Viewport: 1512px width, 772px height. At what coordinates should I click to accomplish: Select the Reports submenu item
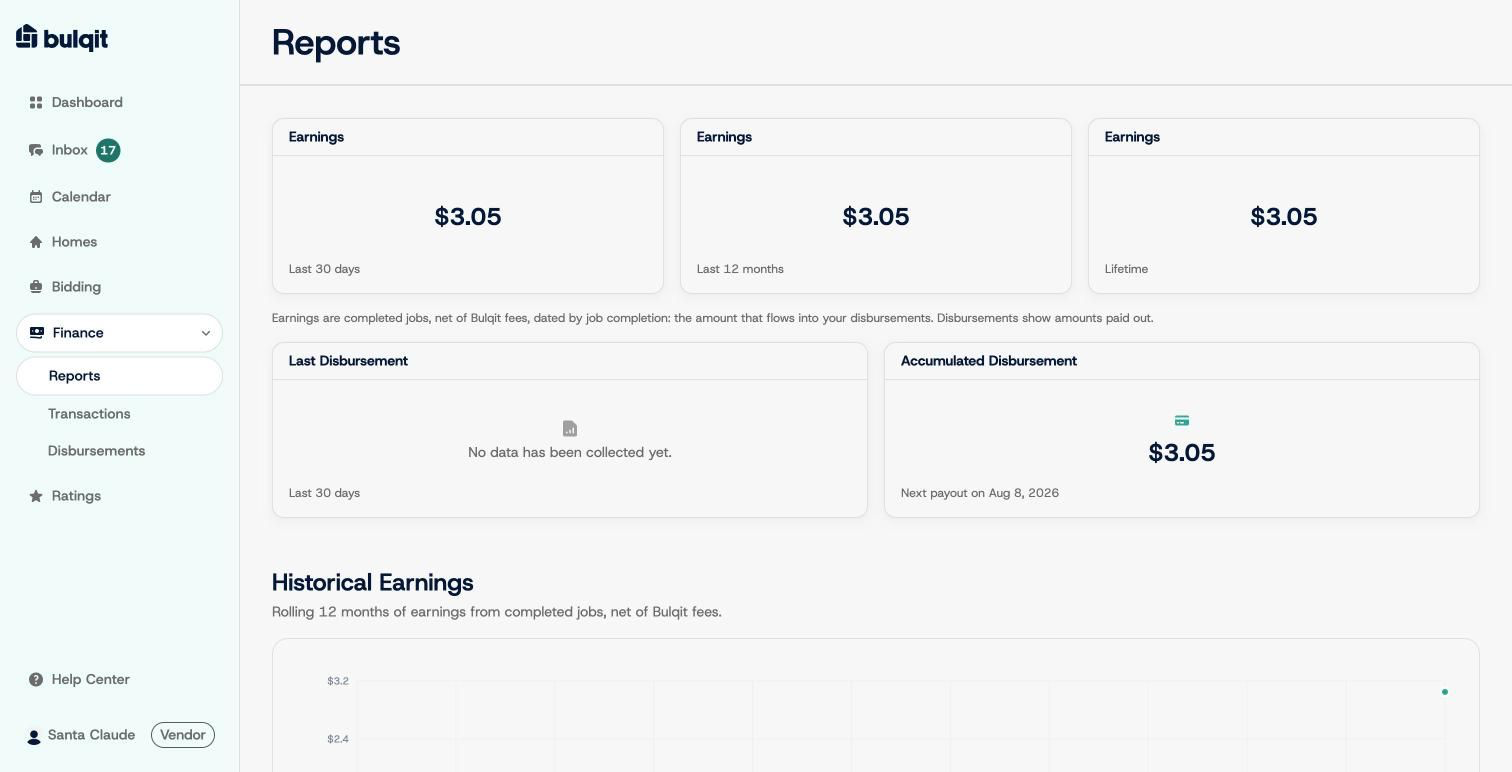tap(119, 376)
